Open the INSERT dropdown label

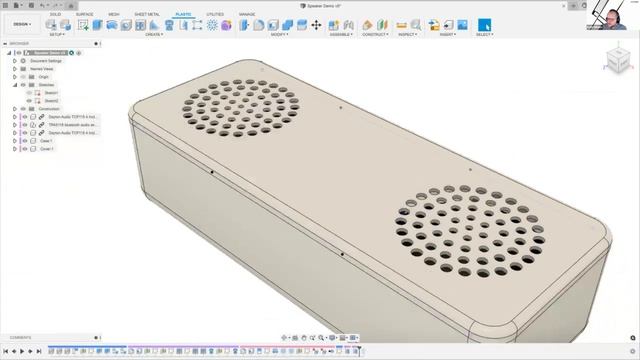[448, 35]
